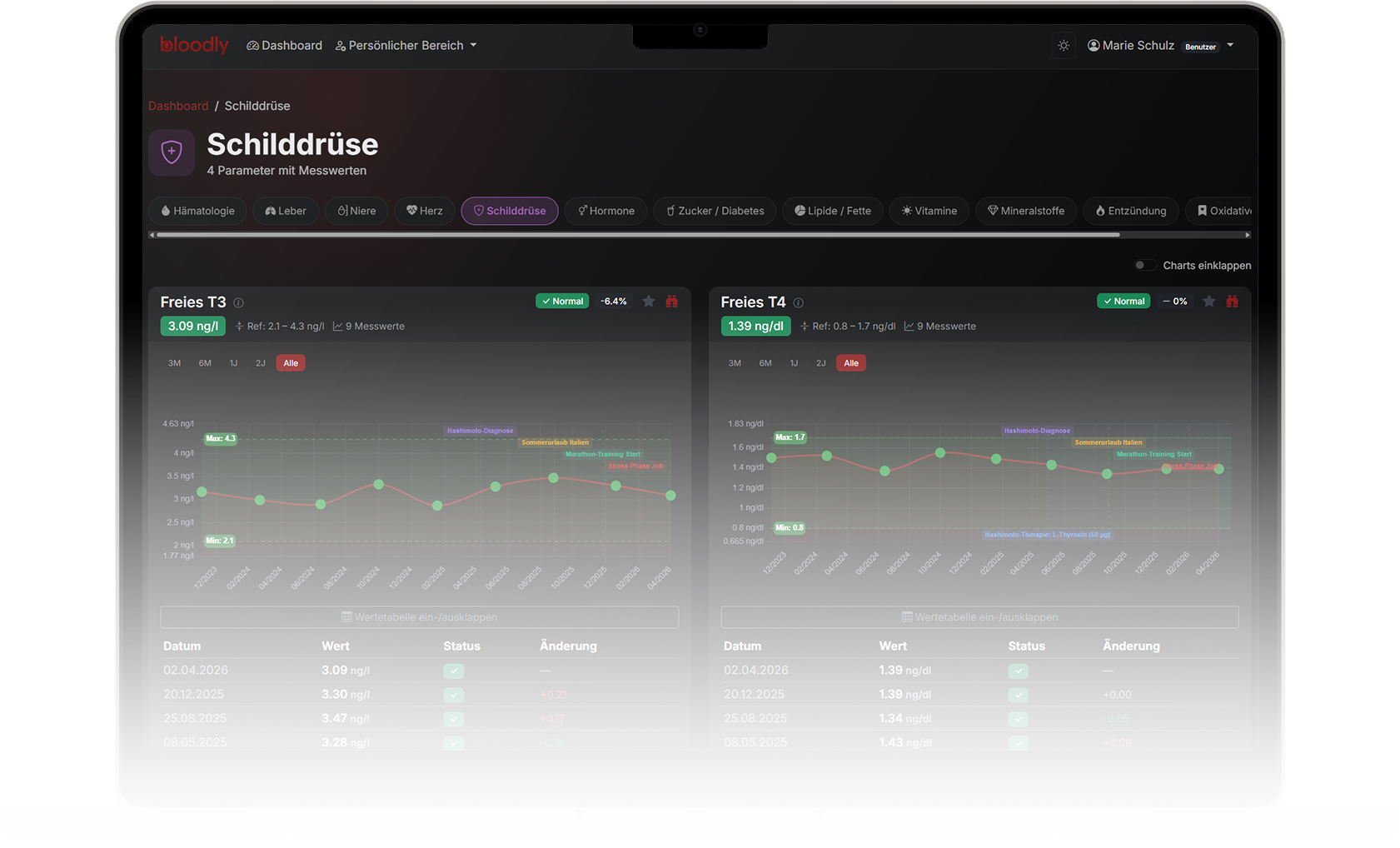Click the binoculars icon on Freies T4
The width and height of the screenshot is (1400, 848).
pyautogui.click(x=1232, y=302)
